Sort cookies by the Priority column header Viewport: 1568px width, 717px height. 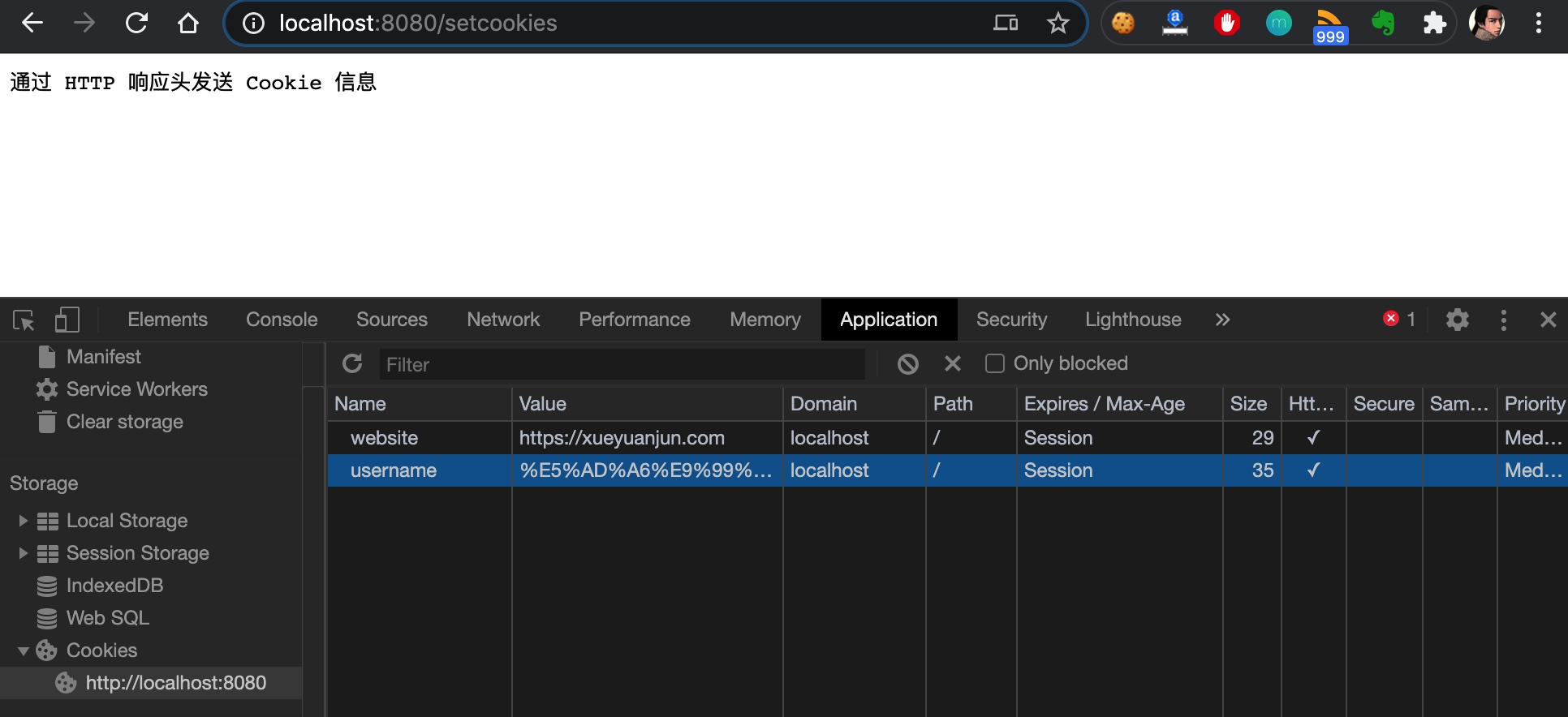pos(1533,404)
